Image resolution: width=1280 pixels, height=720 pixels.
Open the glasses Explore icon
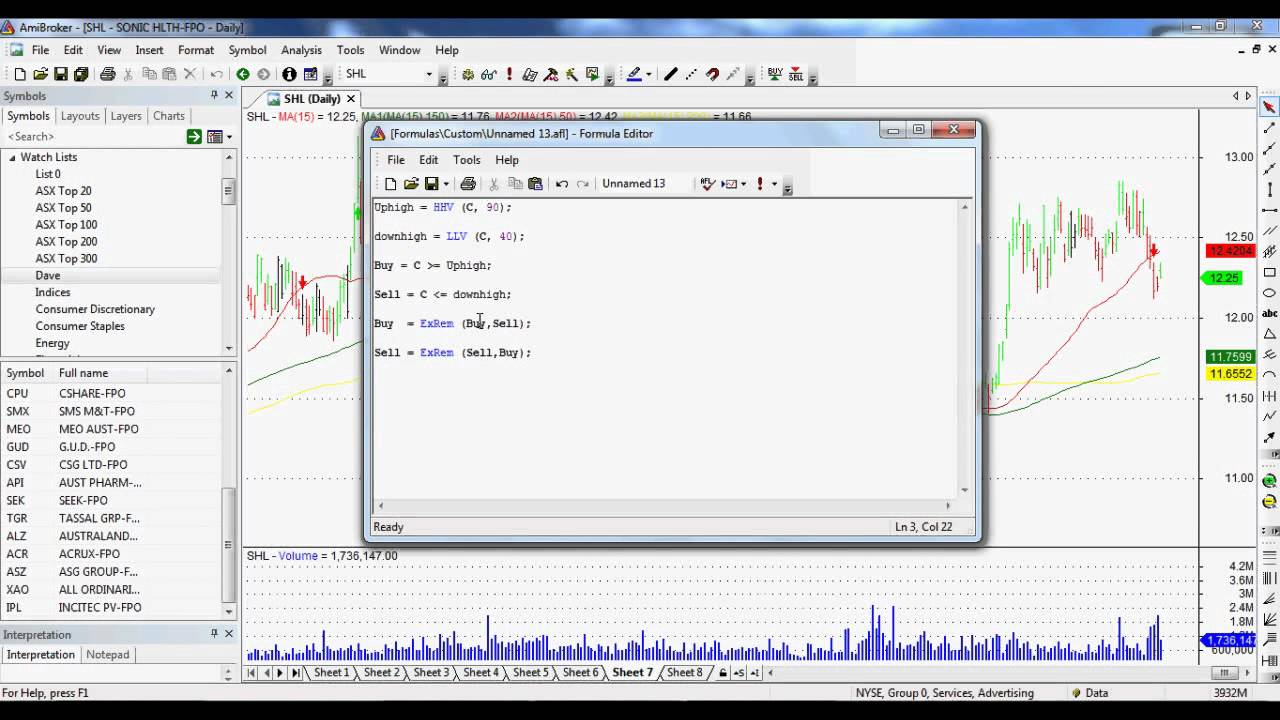tap(488, 74)
